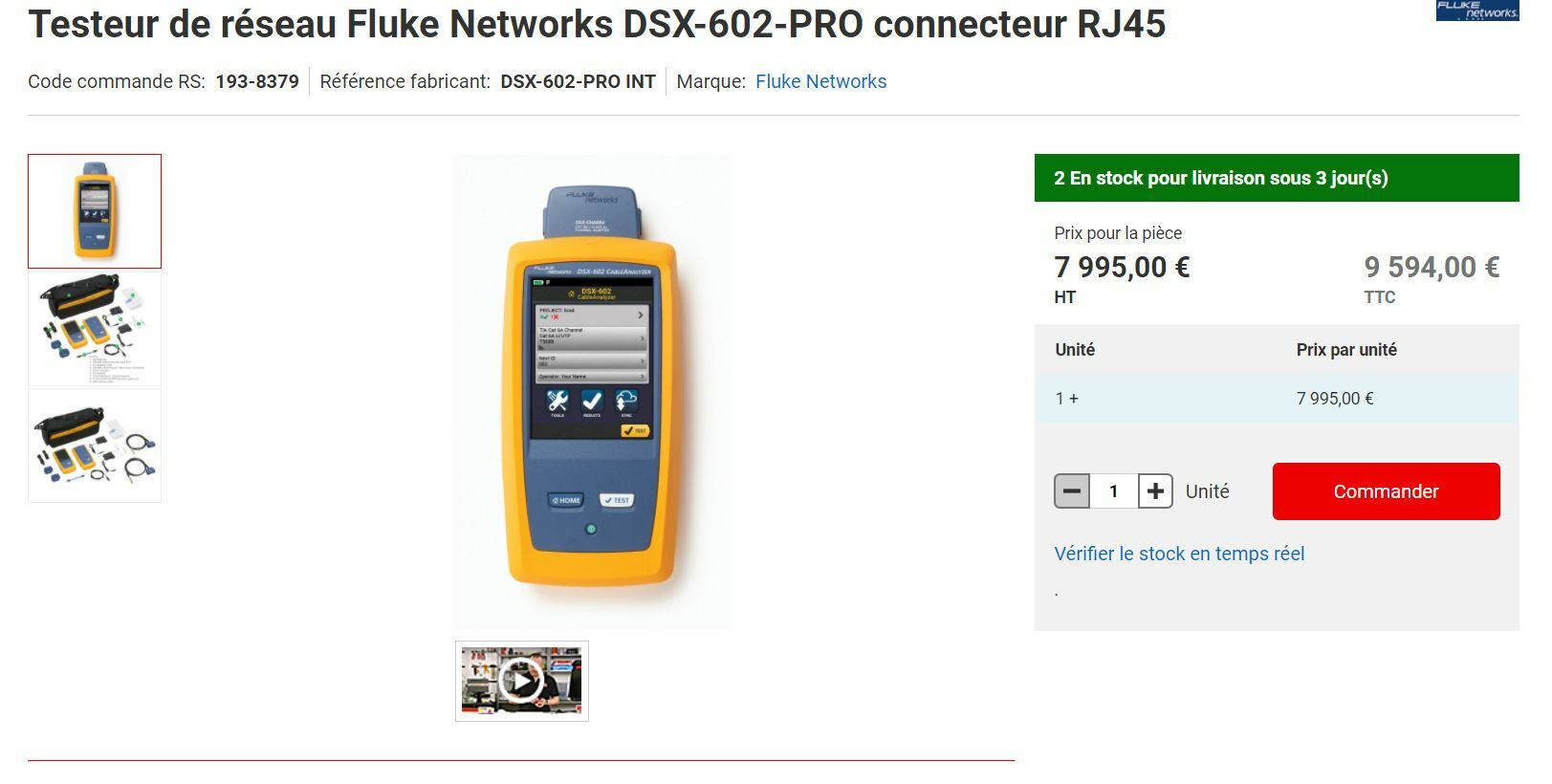Select the 1 + unit pricing row
1552x784 pixels.
pos(1277,399)
